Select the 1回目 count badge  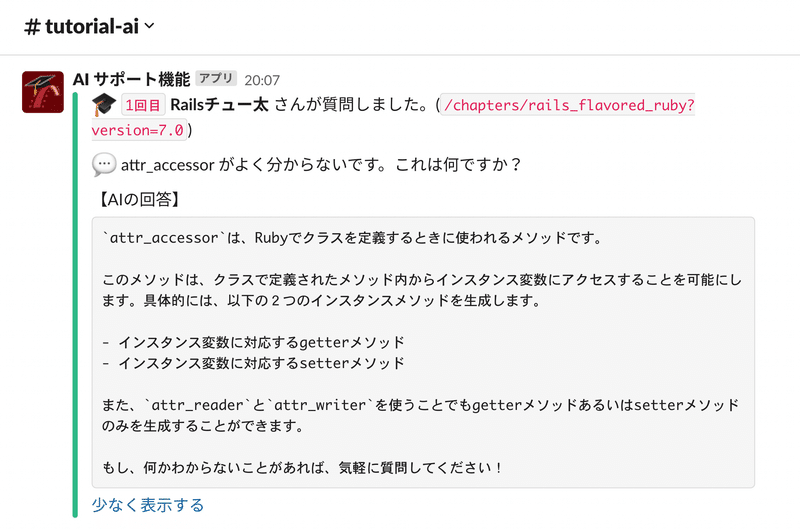coord(143,106)
